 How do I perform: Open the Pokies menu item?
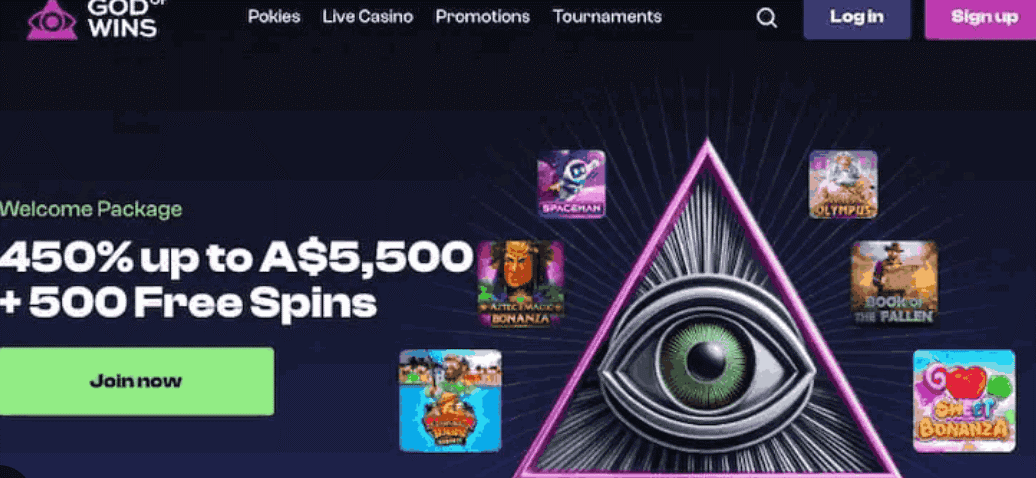[274, 17]
